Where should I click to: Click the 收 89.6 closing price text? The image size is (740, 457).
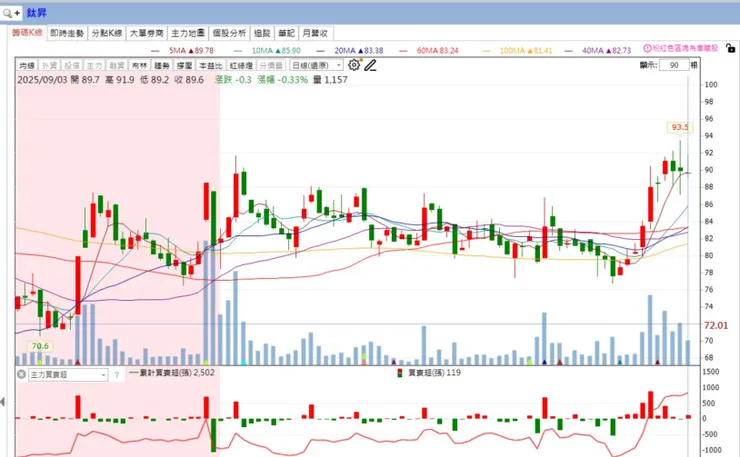189,80
